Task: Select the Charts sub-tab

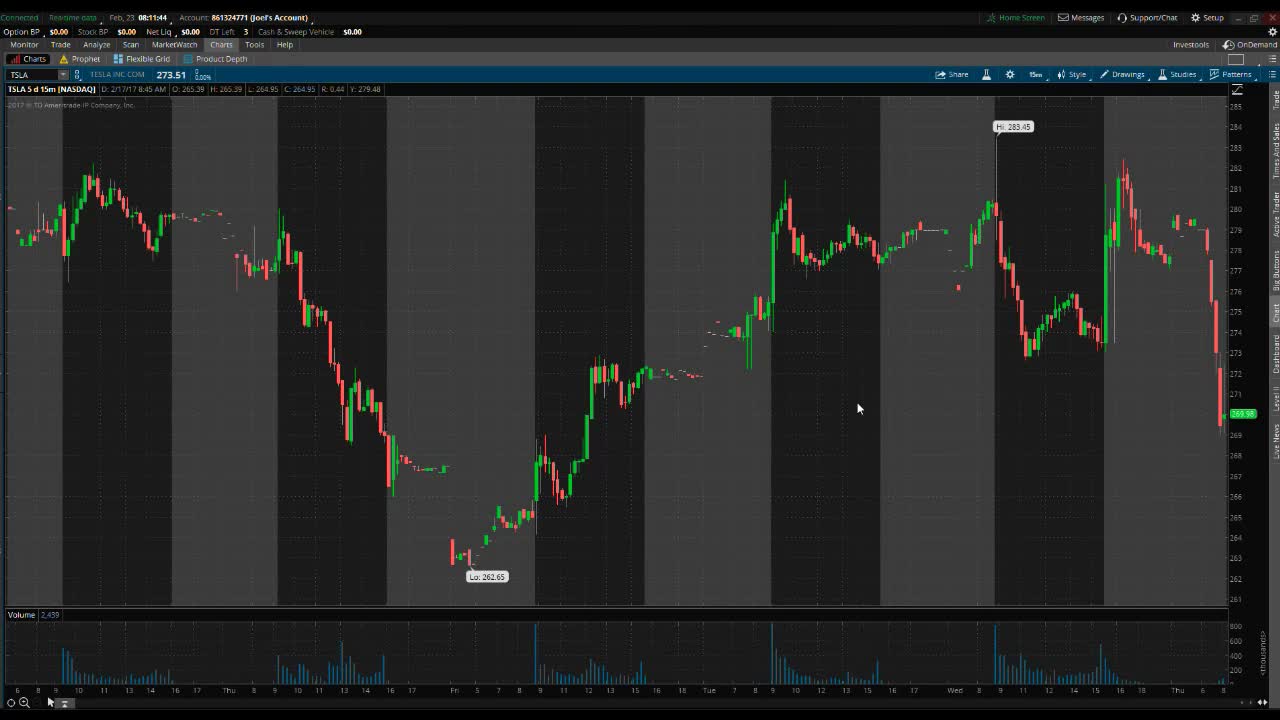Action: click(28, 59)
